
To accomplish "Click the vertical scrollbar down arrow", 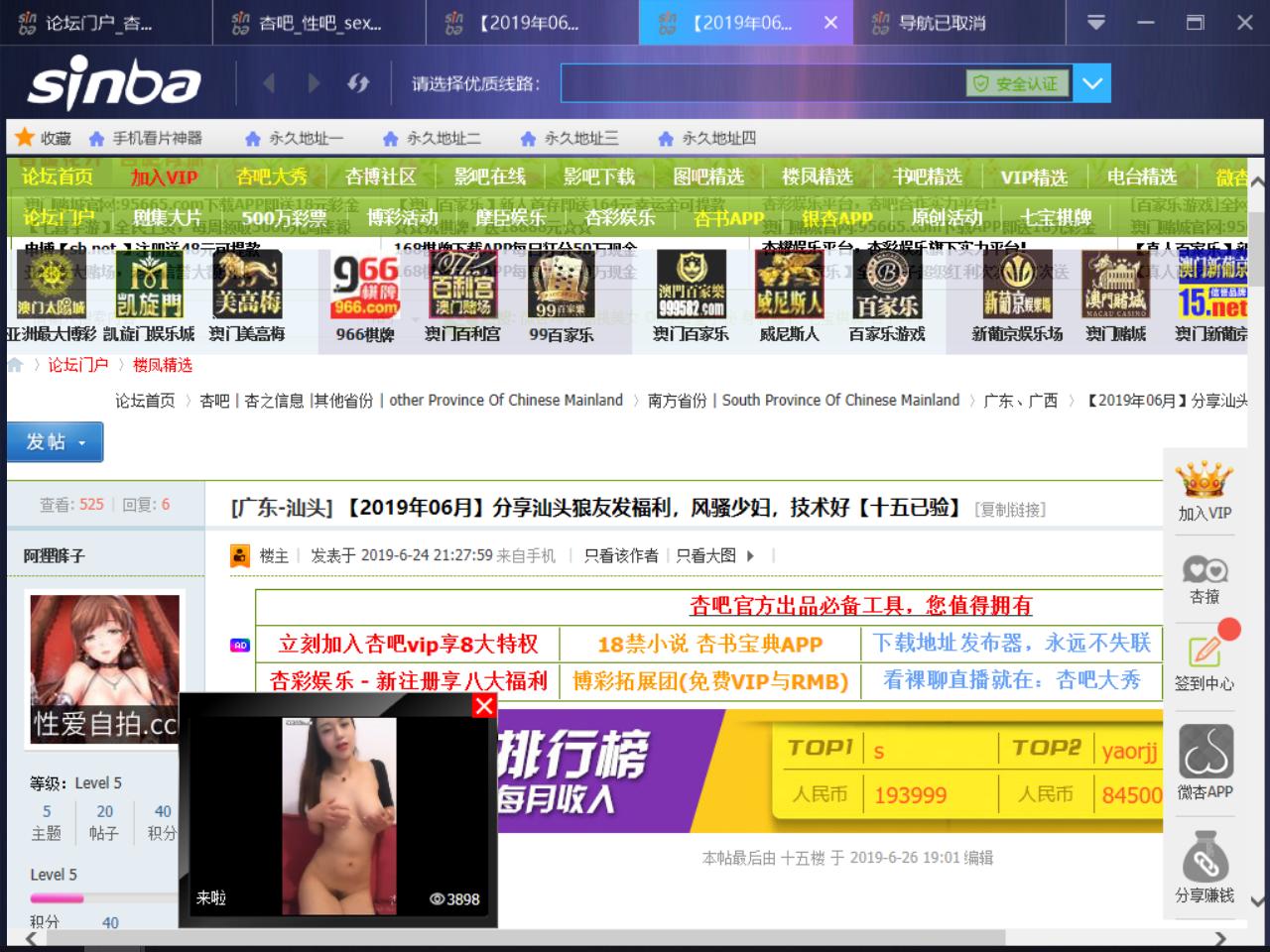I will (x=1257, y=901).
